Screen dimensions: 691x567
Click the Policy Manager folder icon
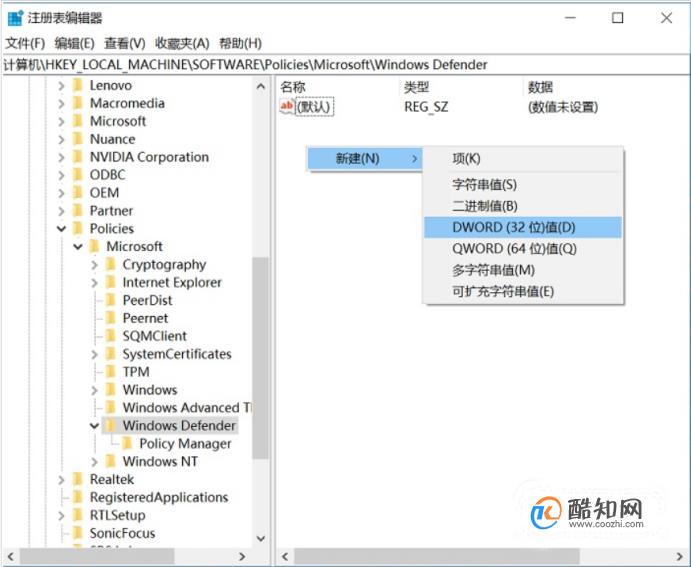pos(127,443)
